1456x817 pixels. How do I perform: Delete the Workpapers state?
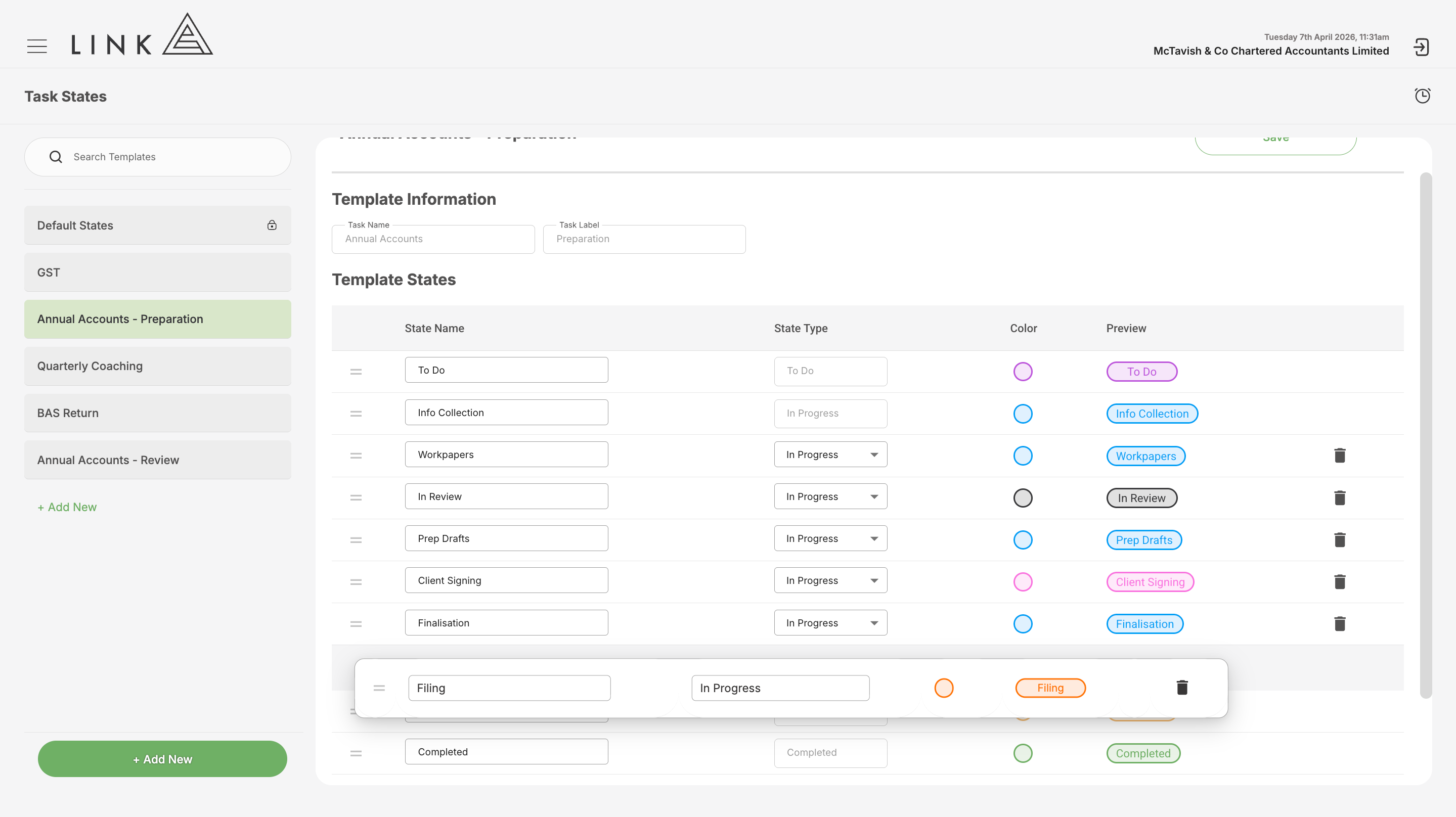click(1340, 456)
